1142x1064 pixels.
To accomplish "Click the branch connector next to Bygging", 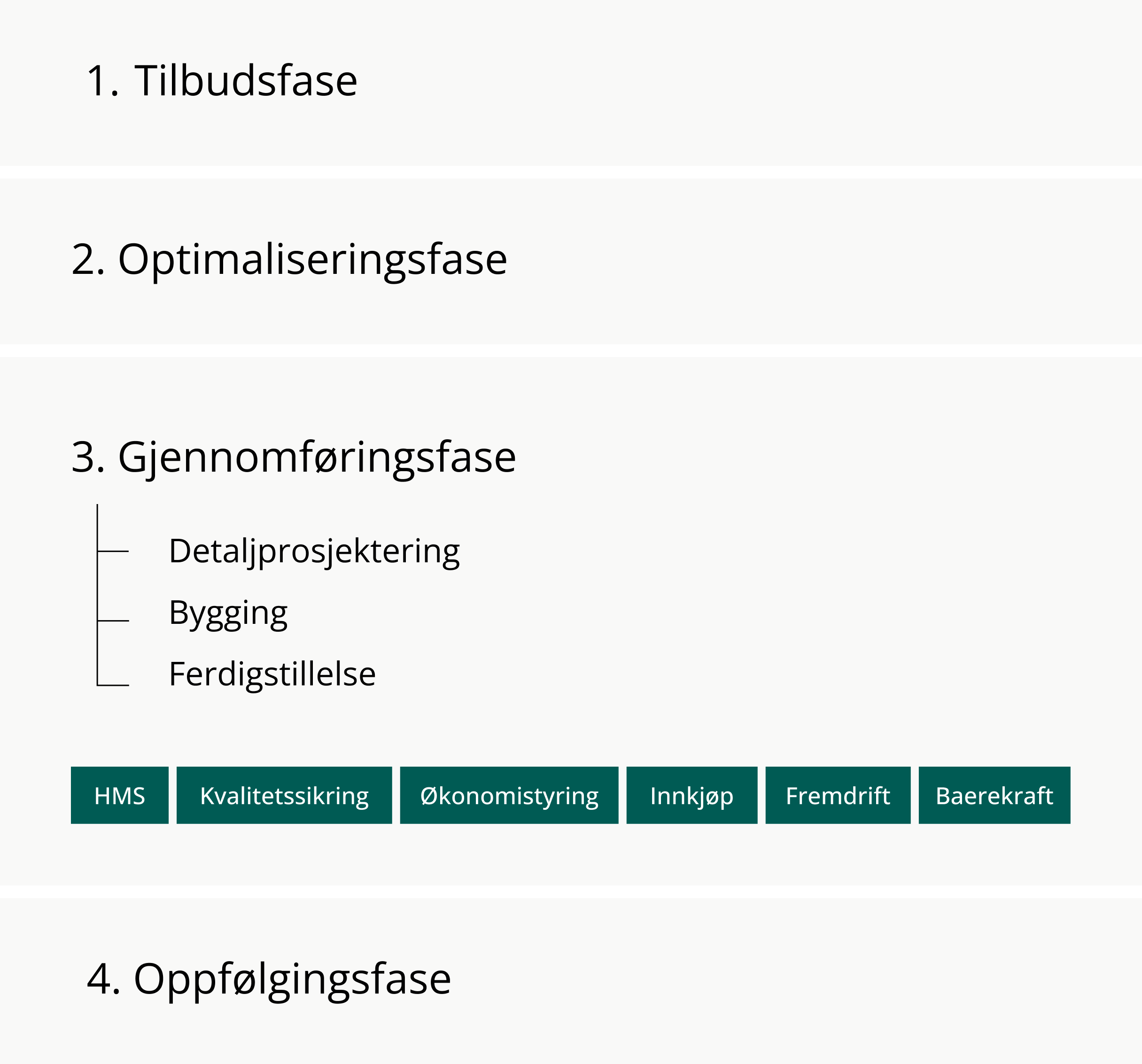I will [x=113, y=621].
